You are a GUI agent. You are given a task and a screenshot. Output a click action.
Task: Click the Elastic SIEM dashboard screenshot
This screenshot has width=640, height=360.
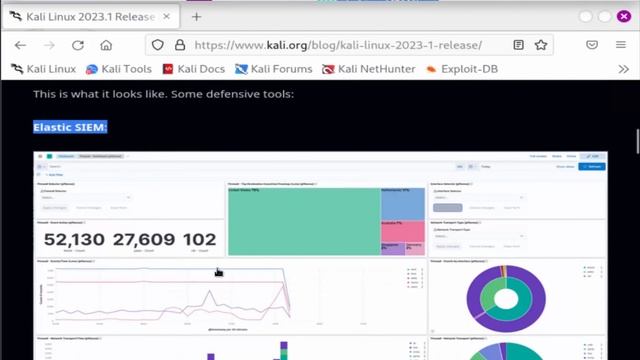click(320, 256)
